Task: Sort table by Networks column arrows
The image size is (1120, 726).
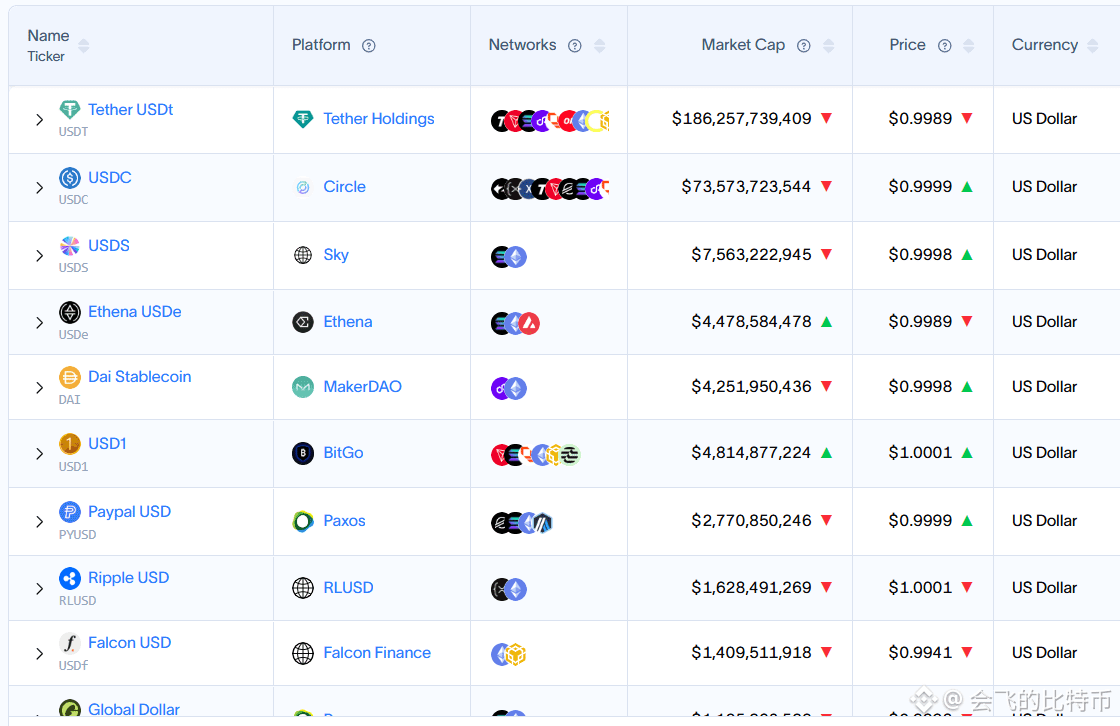Action: tap(599, 46)
